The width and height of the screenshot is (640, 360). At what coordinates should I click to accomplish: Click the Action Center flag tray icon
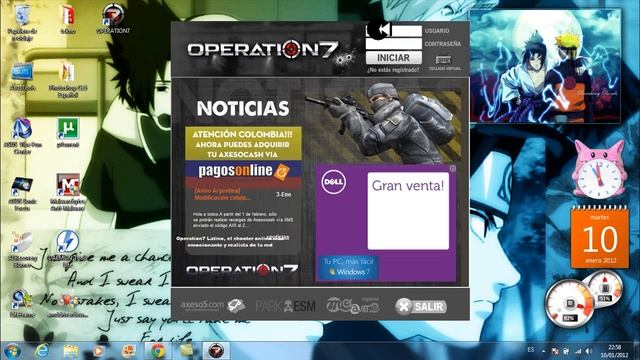tap(555, 351)
